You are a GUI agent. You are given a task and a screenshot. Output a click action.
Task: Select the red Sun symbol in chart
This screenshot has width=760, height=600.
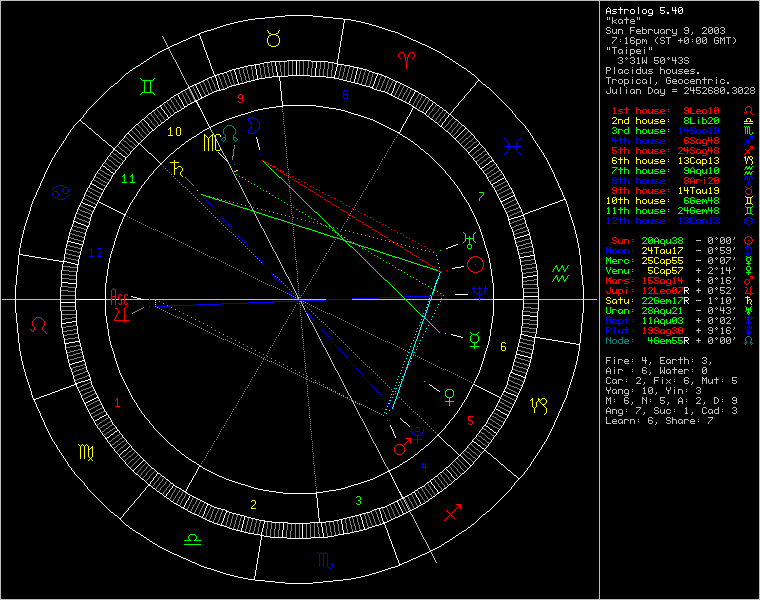coord(475,265)
